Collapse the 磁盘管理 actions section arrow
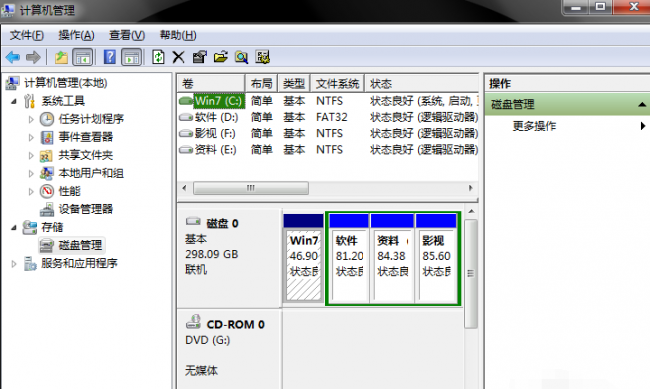This screenshot has height=389, width=650. (642, 104)
